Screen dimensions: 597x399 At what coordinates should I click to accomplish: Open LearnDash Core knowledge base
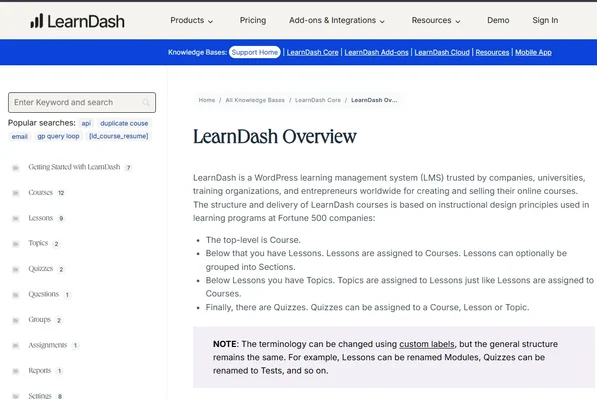coord(313,53)
